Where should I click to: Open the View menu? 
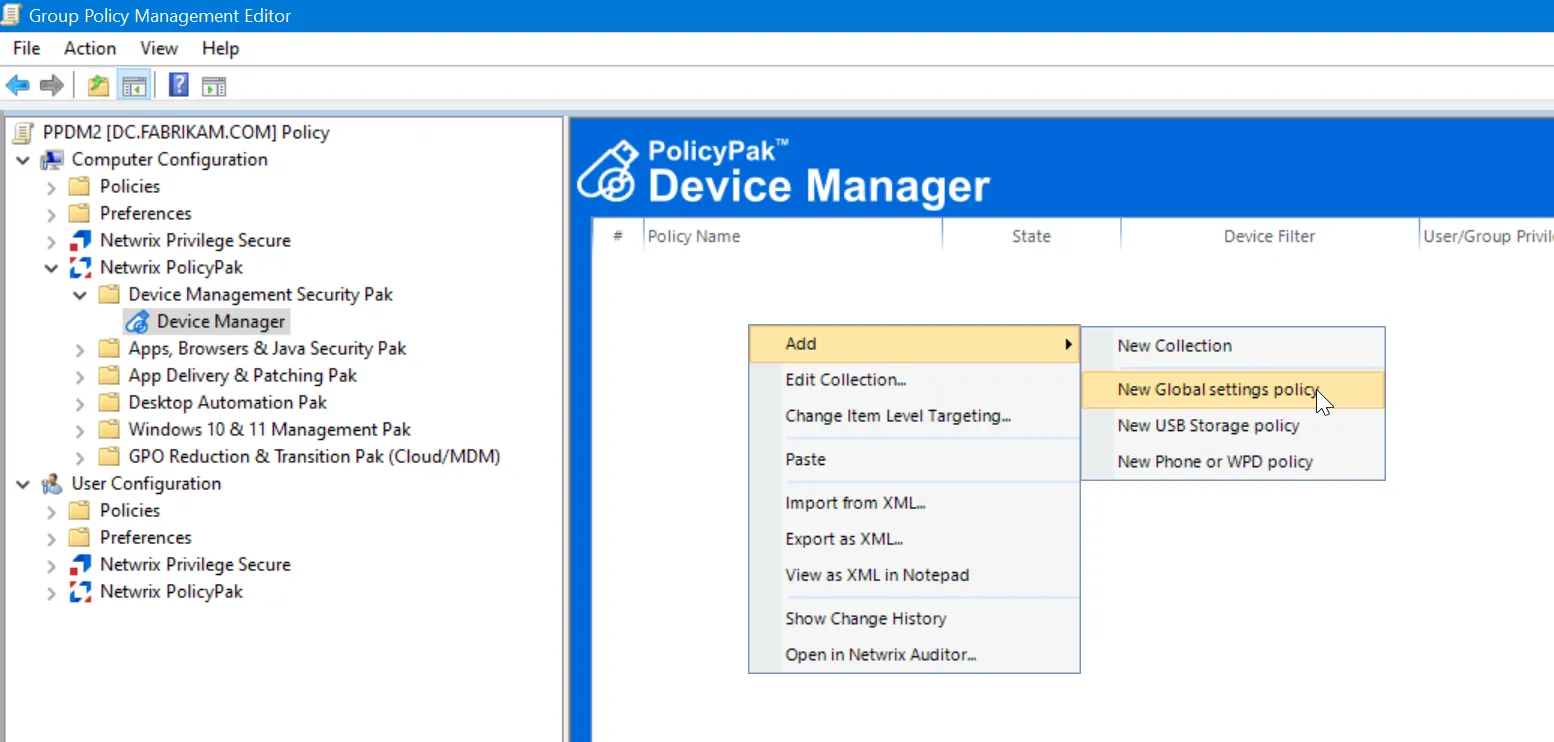click(x=159, y=48)
